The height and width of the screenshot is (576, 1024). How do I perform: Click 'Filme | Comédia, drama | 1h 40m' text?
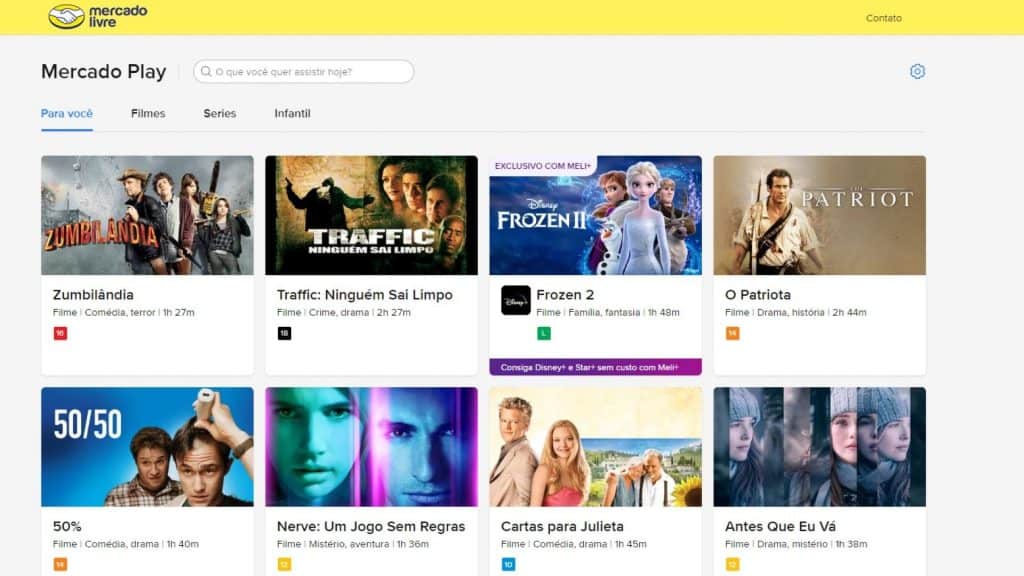click(x=125, y=544)
